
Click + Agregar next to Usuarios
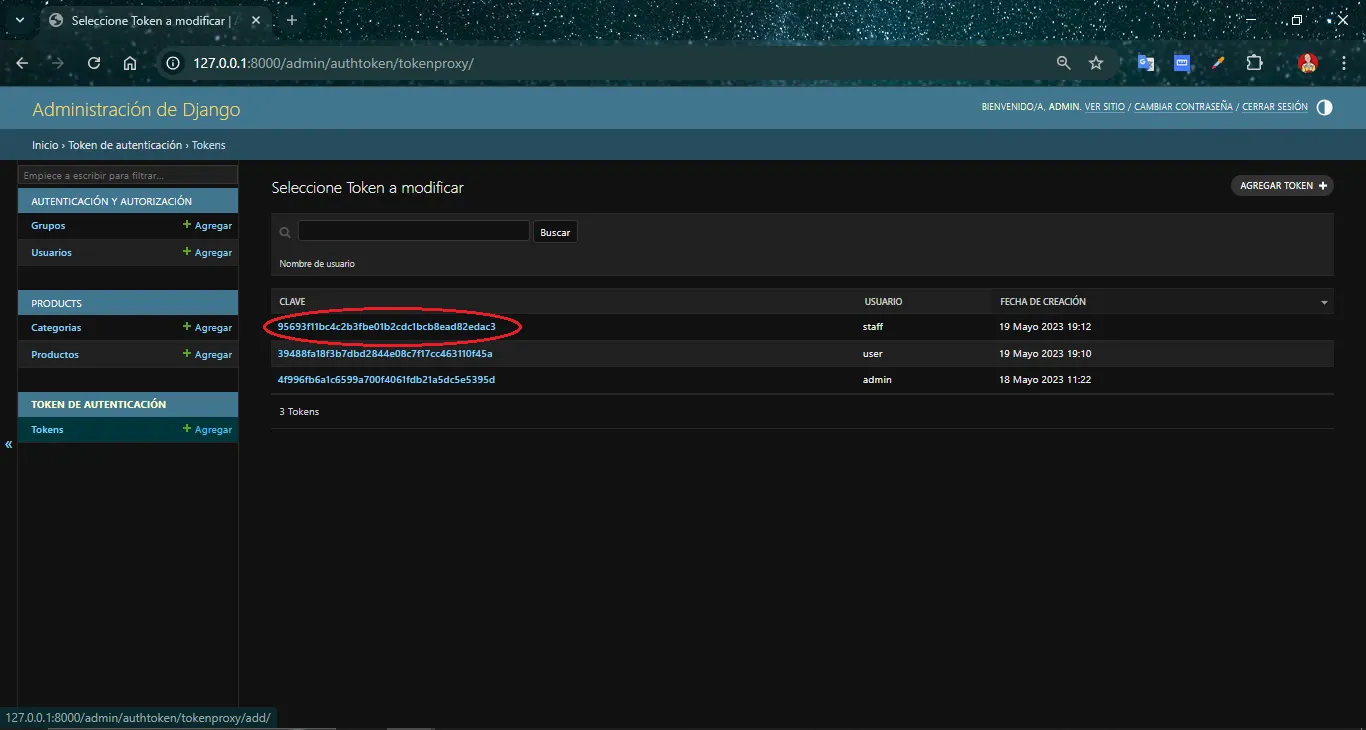[x=207, y=252]
